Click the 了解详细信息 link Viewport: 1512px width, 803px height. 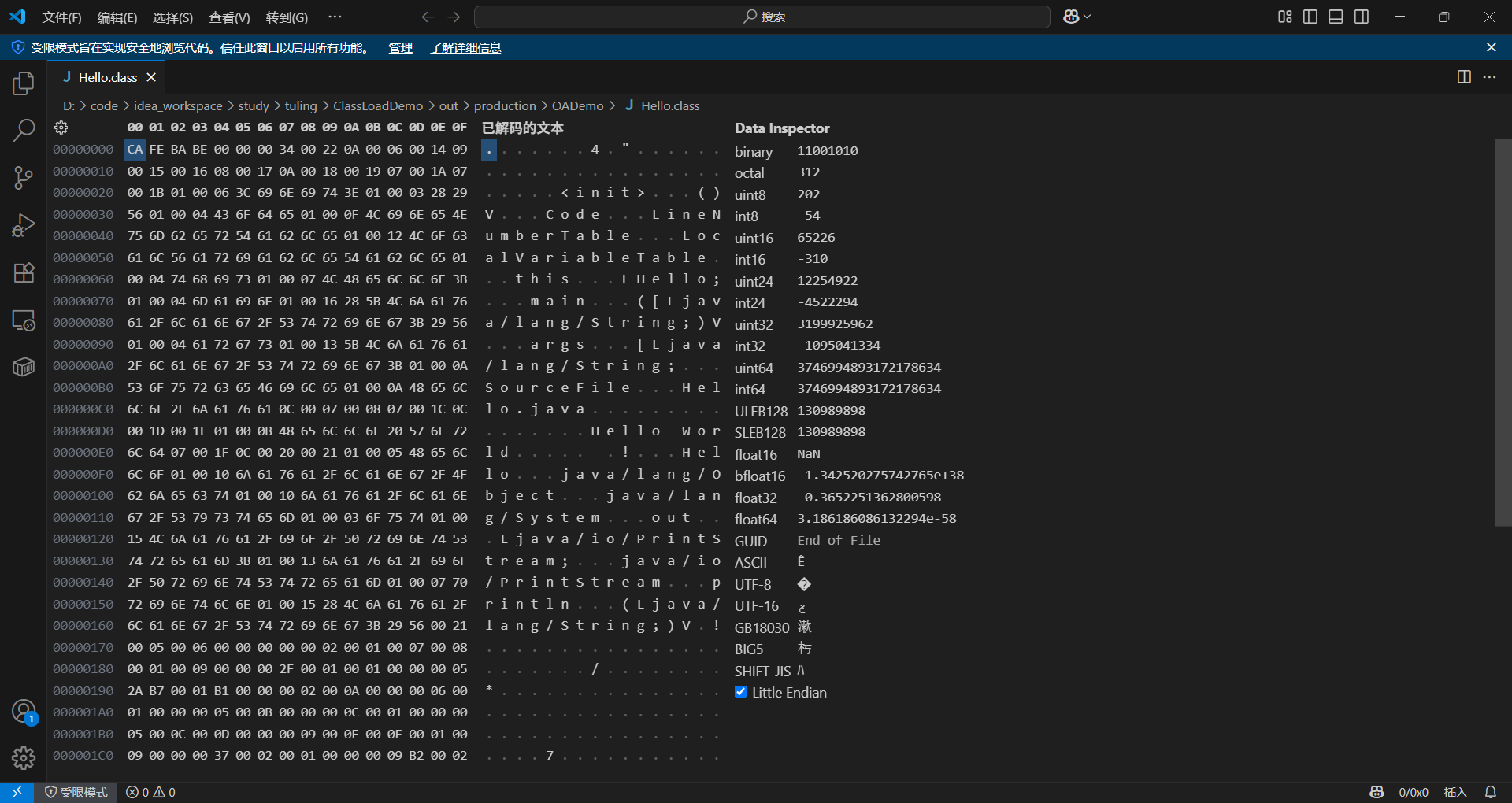coord(465,48)
